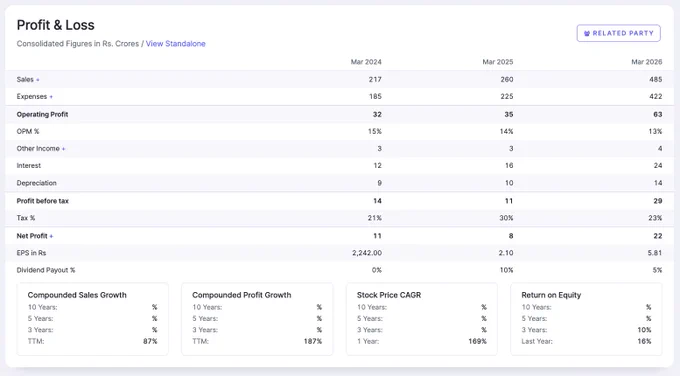Click Stock Price CAGR 1 Year value 169%
The width and height of the screenshot is (680, 376).
point(477,341)
